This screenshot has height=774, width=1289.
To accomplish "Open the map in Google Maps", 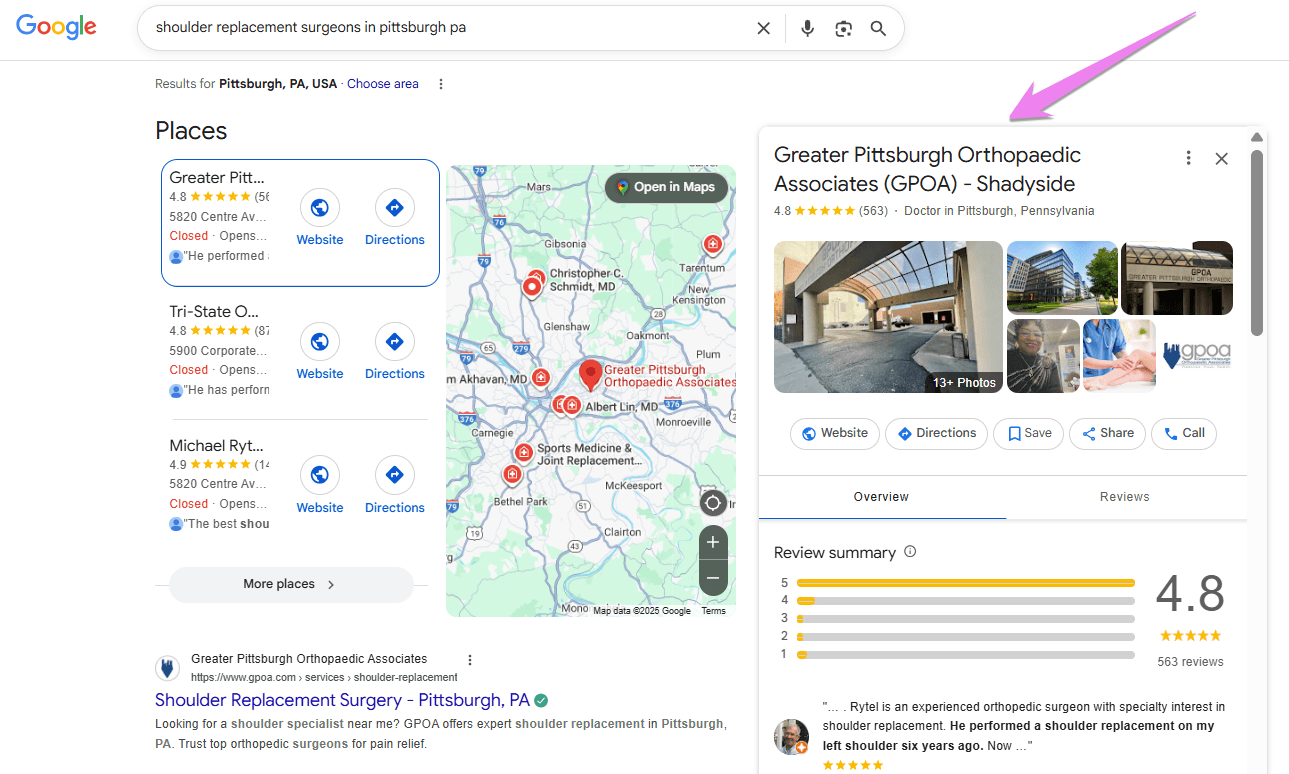I will tap(666, 187).
